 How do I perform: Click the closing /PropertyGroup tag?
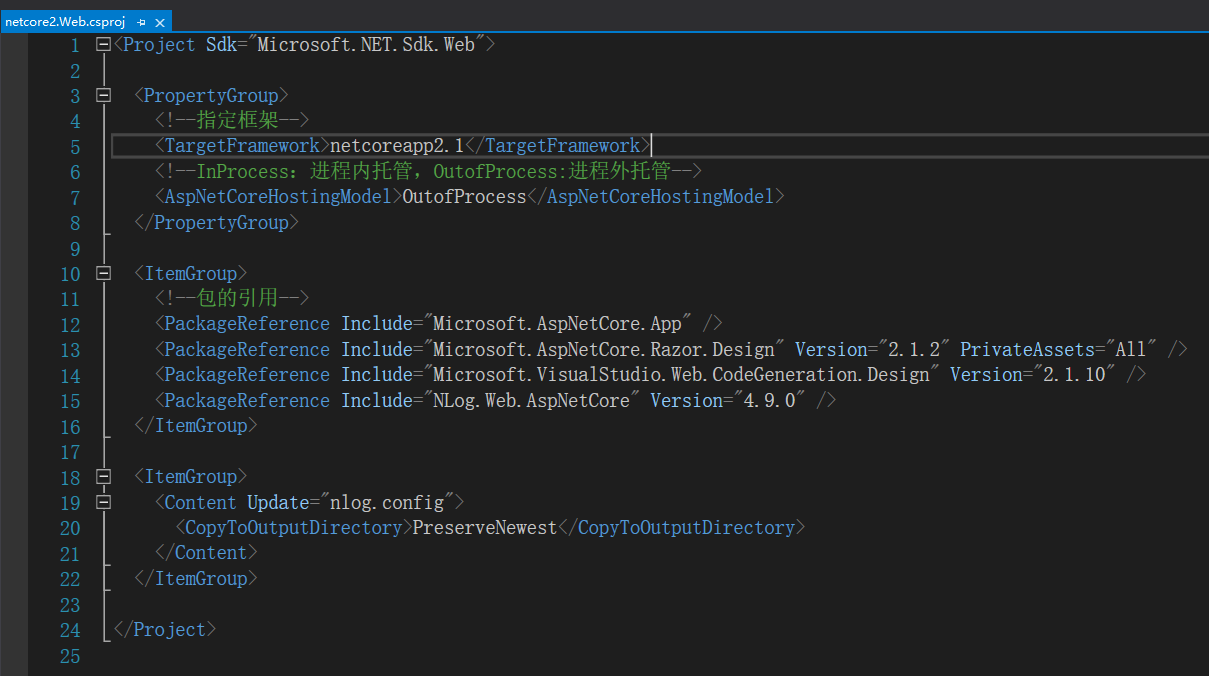pos(216,223)
